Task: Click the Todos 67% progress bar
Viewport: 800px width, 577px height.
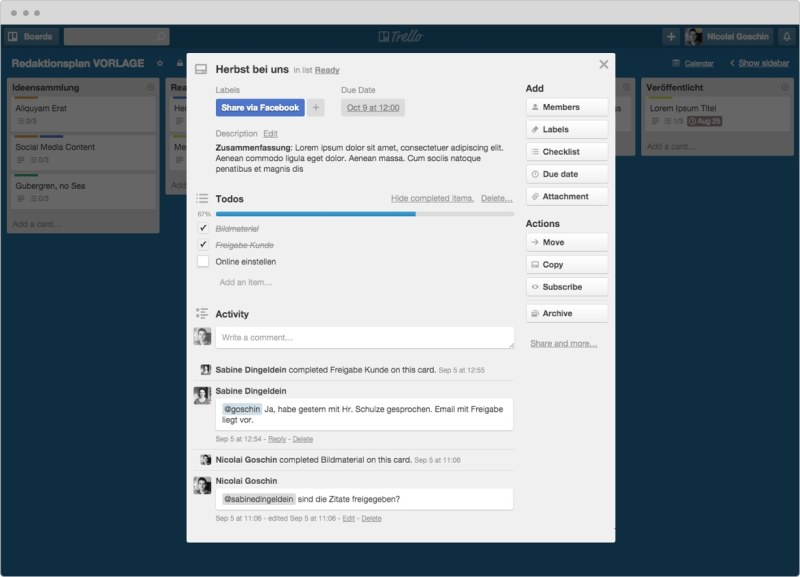Action: pos(365,214)
